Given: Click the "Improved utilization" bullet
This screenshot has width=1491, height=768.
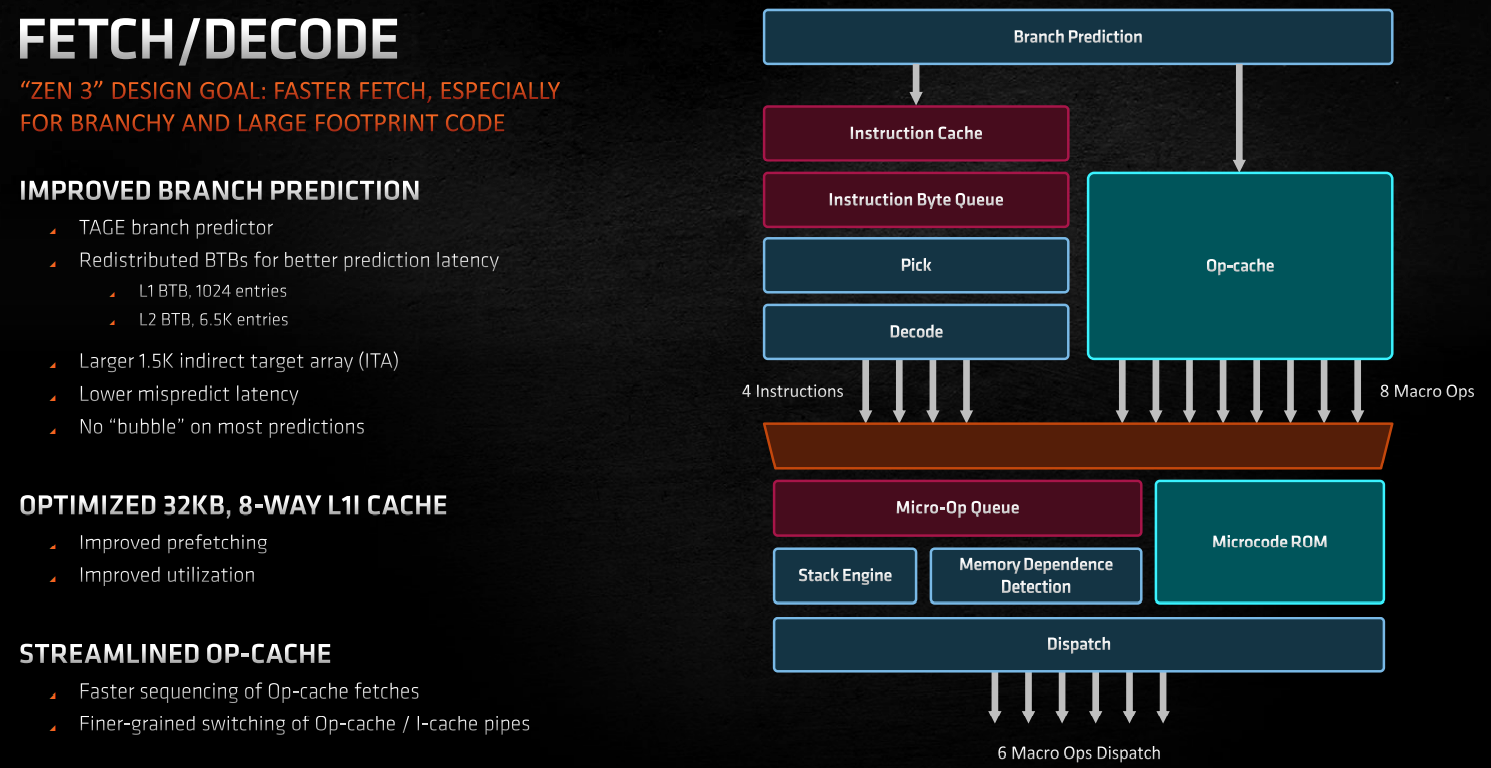Looking at the screenshot, I should coord(167,575).
